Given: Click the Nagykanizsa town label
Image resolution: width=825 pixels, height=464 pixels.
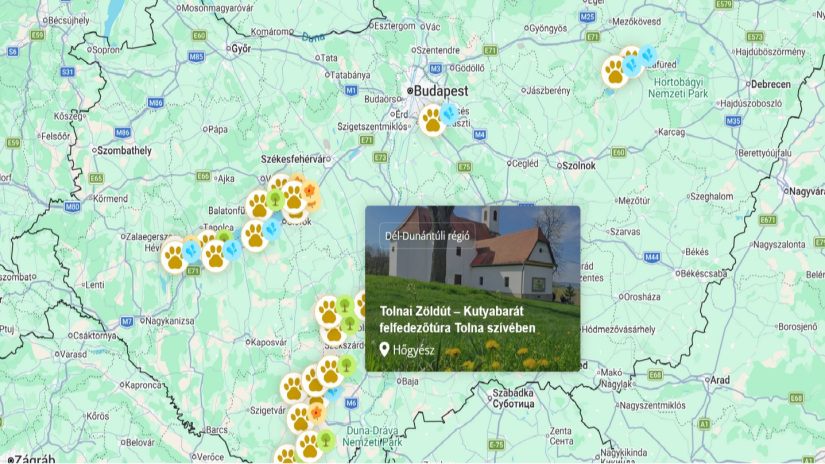Looking at the screenshot, I should 169,321.
